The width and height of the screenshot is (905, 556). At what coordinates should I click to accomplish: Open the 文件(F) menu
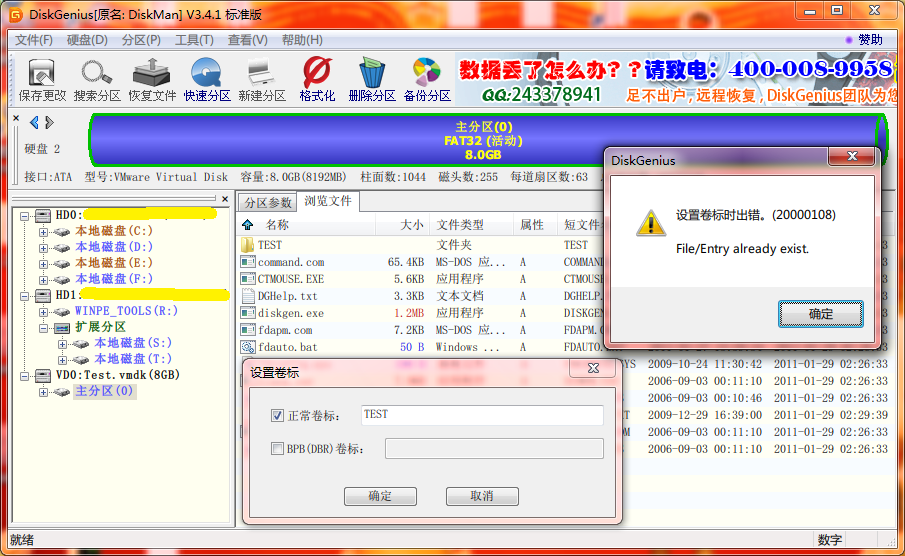coord(33,40)
